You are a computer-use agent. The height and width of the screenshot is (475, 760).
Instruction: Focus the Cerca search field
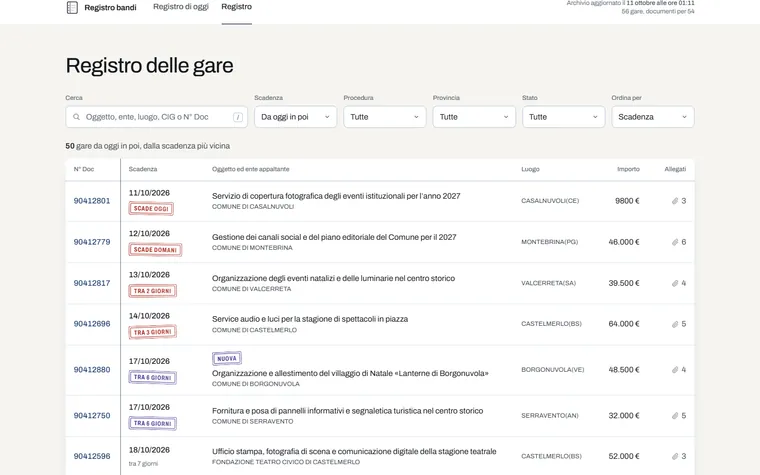point(157,117)
